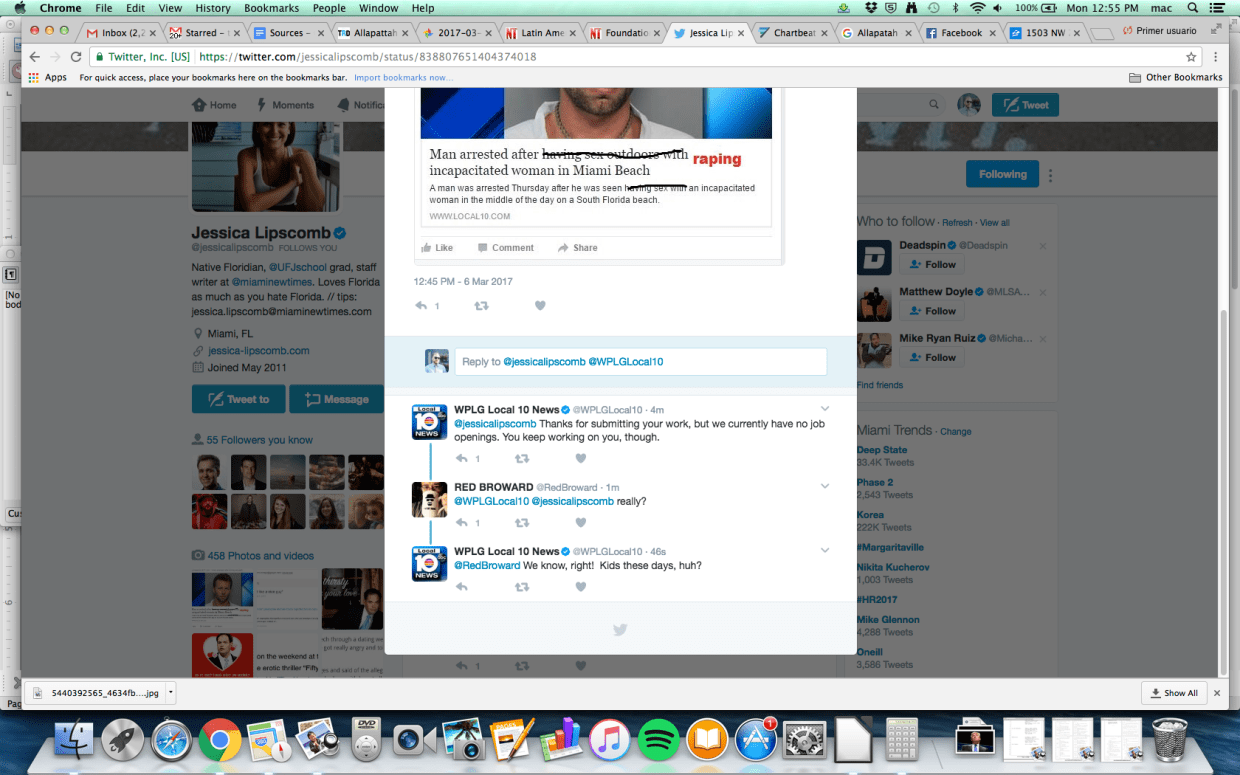Open Moments using the lightning bolt icon
Viewport: 1240px width, 775px height.
262,104
